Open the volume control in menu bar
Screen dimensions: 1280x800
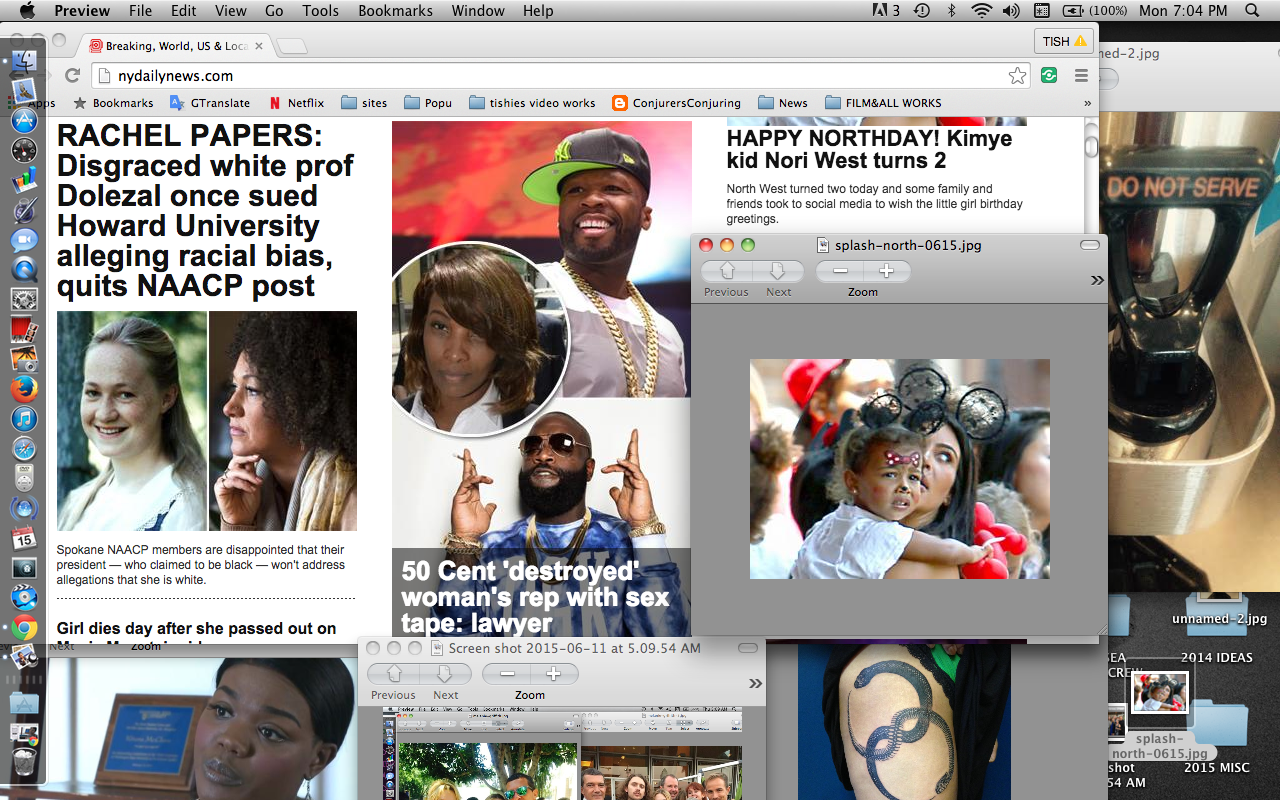click(1011, 11)
